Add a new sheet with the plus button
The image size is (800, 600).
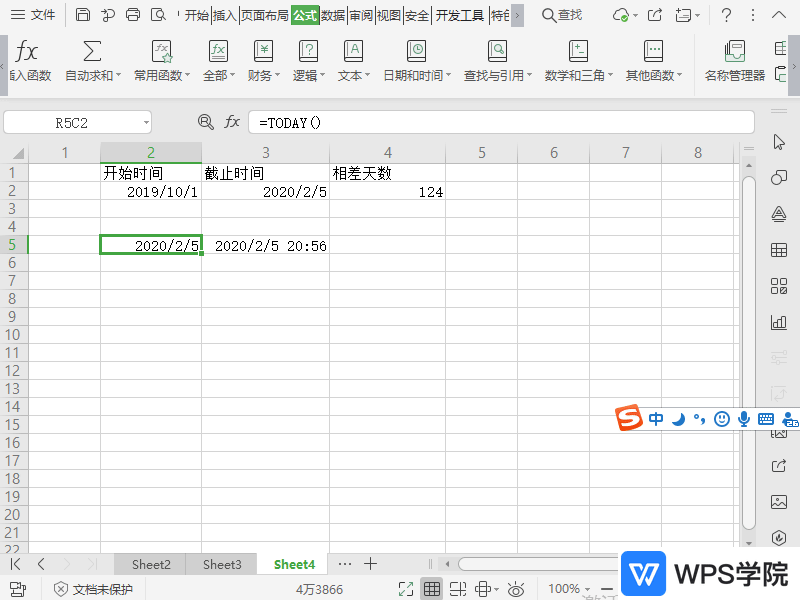point(370,564)
